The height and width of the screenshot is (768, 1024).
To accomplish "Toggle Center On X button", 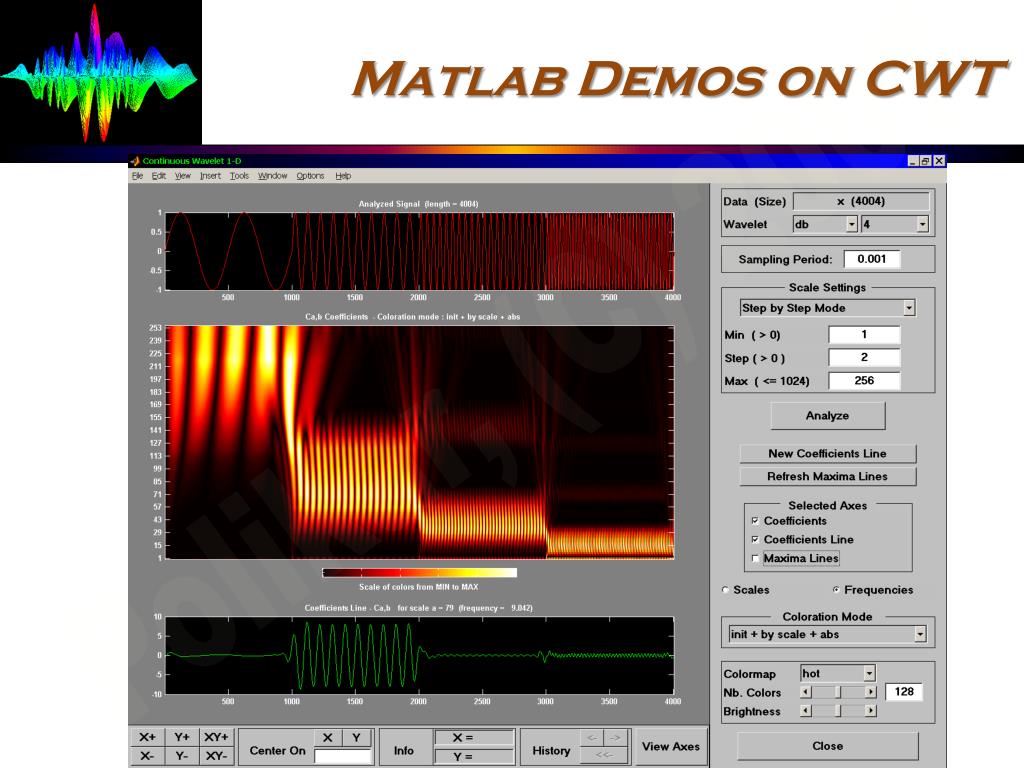I will (328, 738).
